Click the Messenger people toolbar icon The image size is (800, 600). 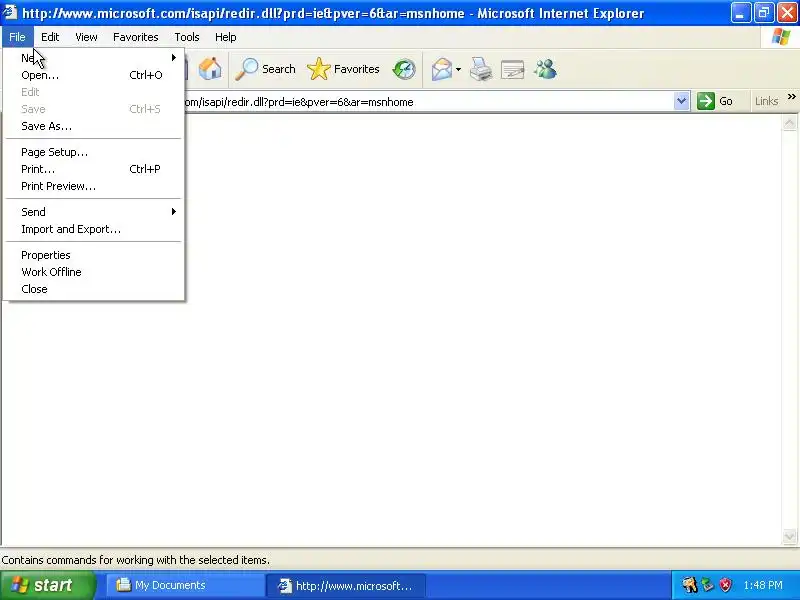click(x=545, y=69)
